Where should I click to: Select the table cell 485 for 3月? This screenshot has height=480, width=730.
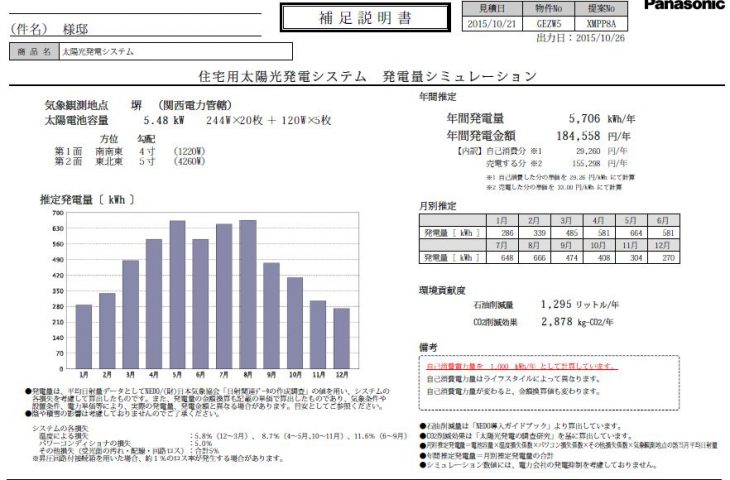567,233
